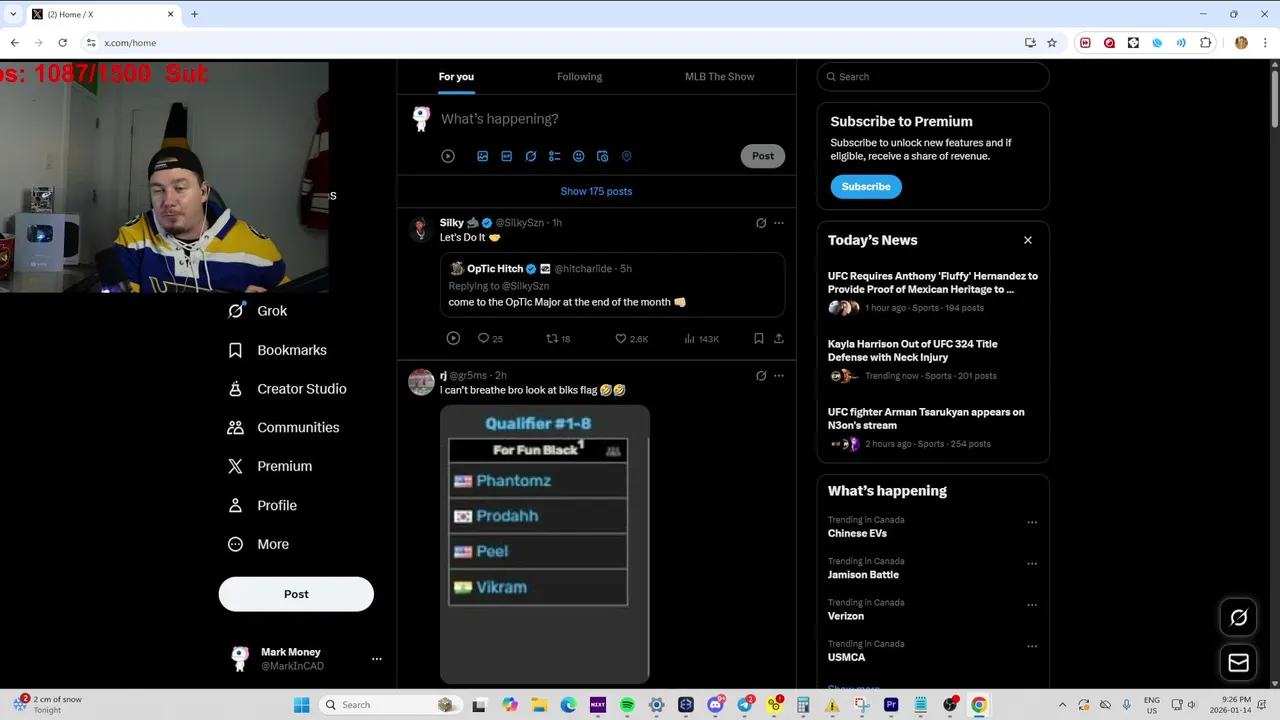Bookmark this tab with the star icon
Screen dimensions: 1280x720
tap(1052, 43)
